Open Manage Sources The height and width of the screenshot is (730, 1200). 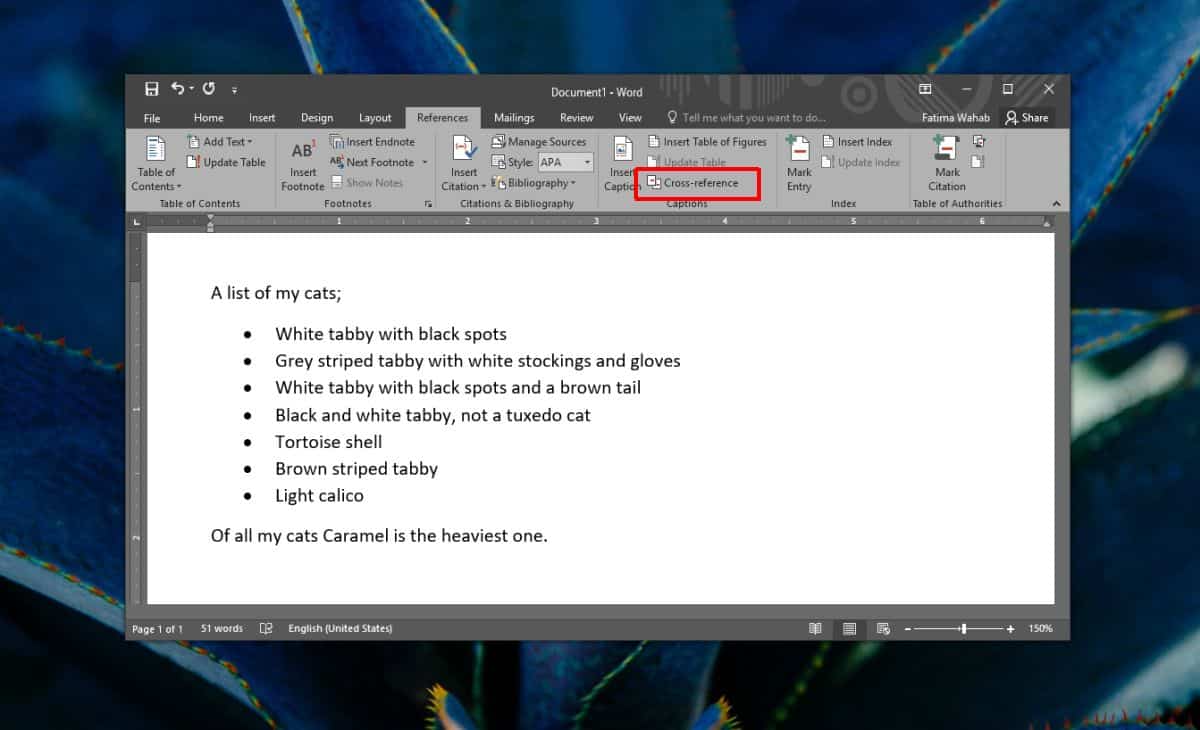click(x=538, y=142)
